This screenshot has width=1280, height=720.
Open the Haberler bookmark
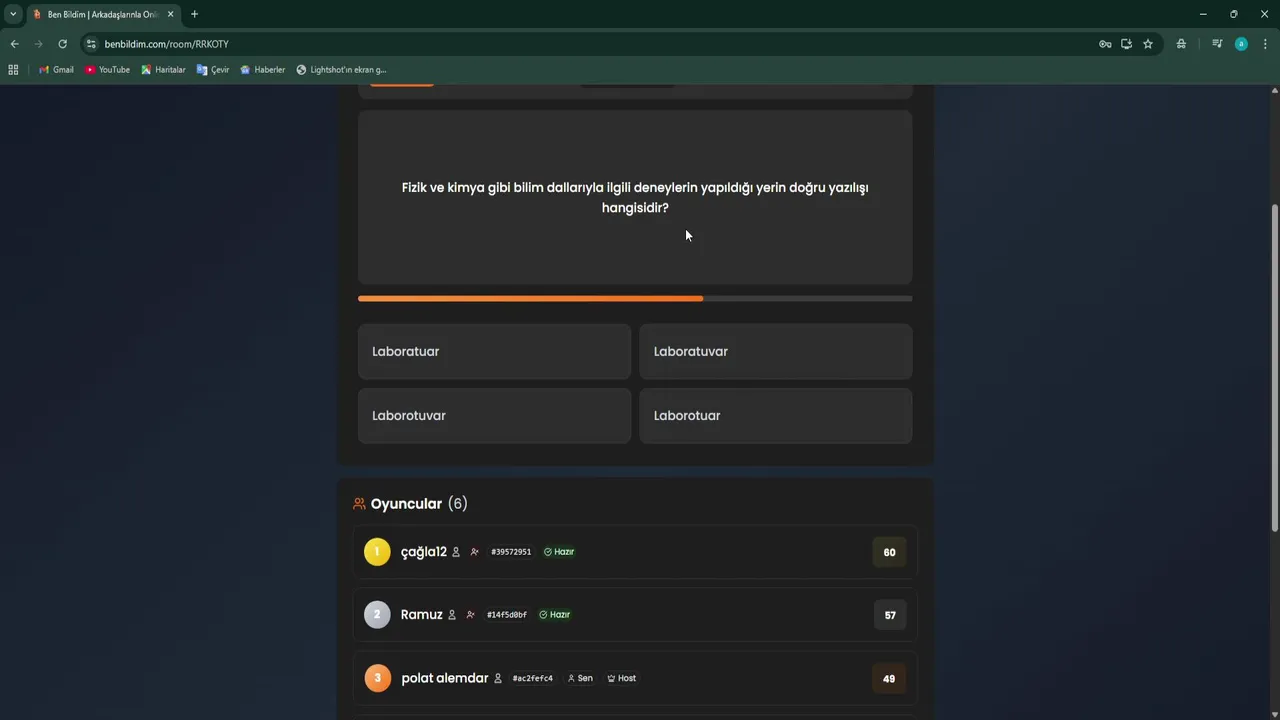pos(263,70)
